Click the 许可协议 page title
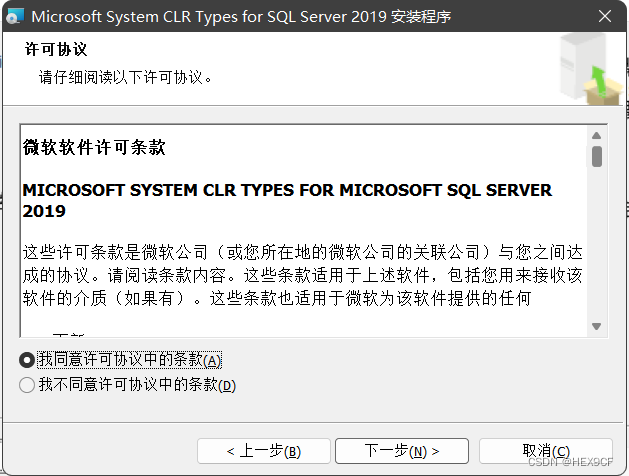 click(x=56, y=49)
